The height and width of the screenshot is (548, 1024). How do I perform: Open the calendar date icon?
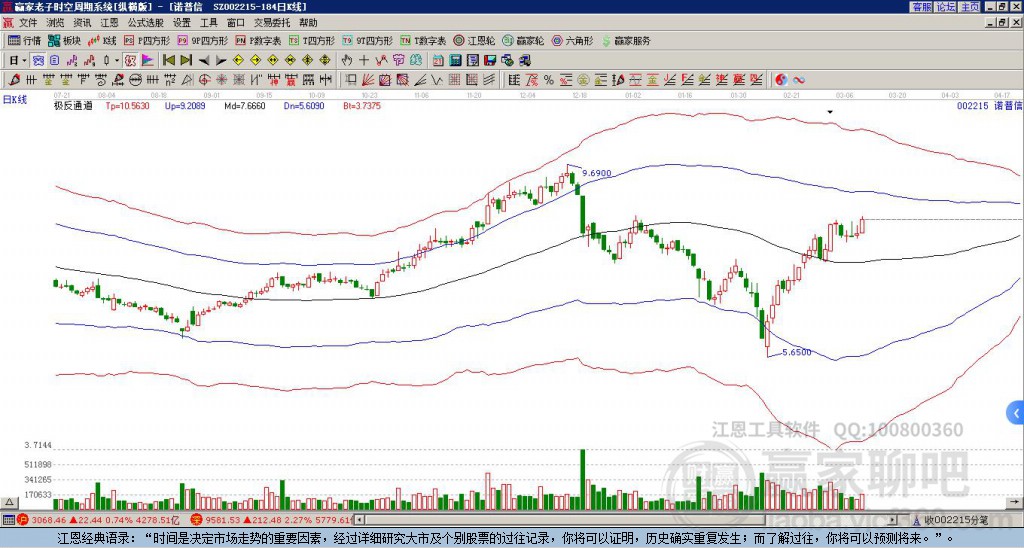point(438,61)
